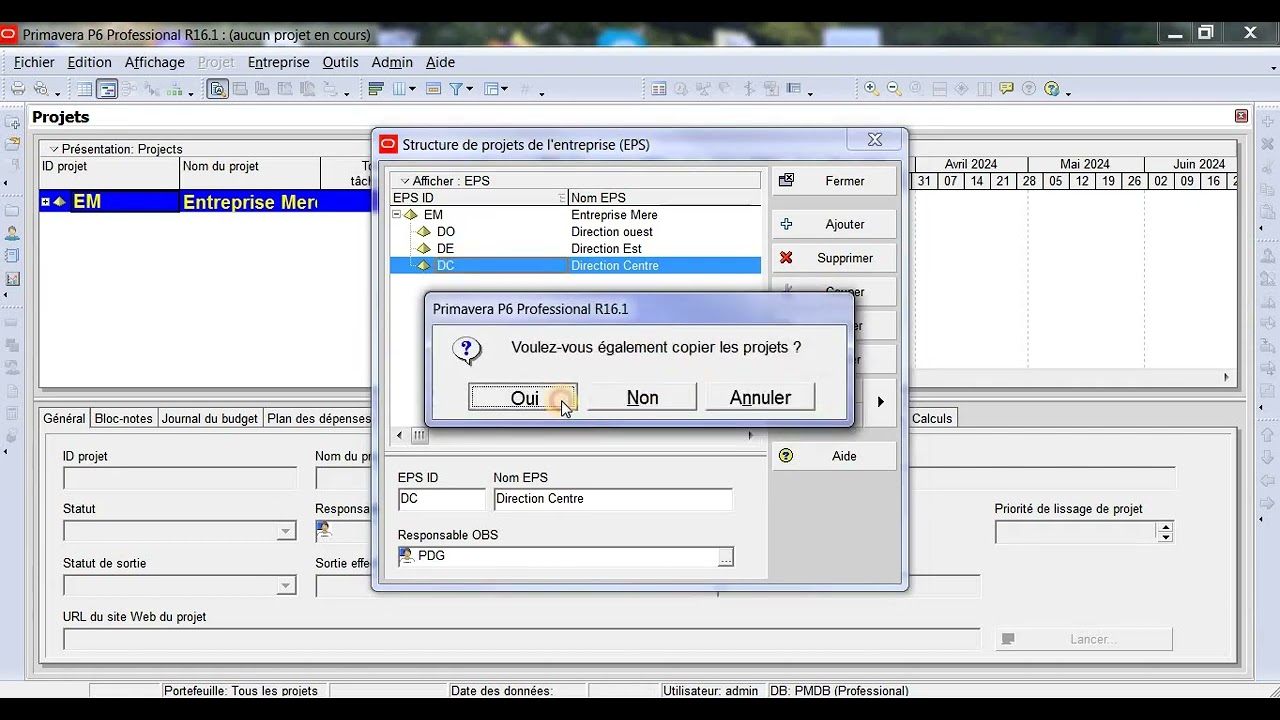This screenshot has width=1280, height=720.
Task: Click the Aide button in EPS dialog
Action: pos(834,456)
